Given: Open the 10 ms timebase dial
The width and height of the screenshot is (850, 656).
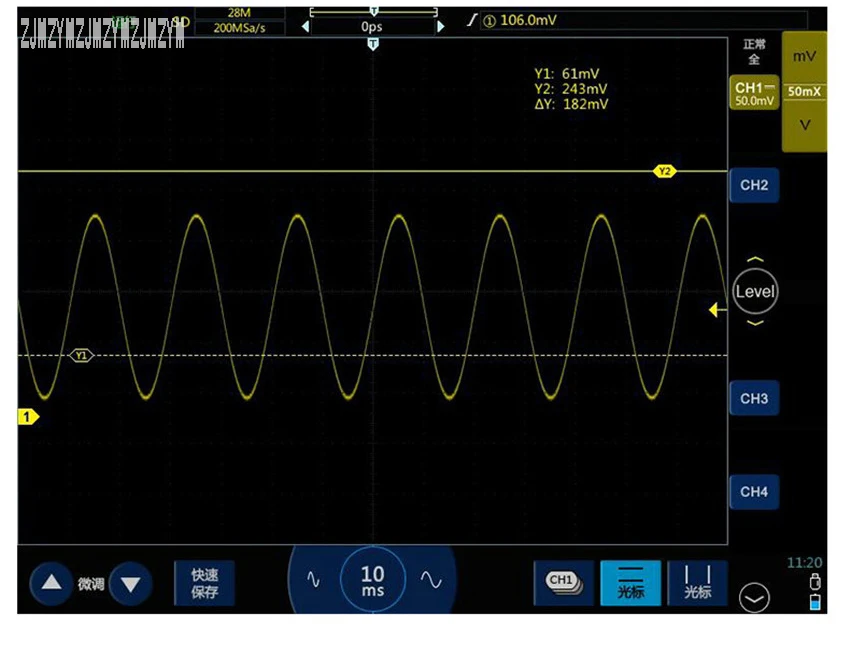Looking at the screenshot, I should tap(372, 580).
